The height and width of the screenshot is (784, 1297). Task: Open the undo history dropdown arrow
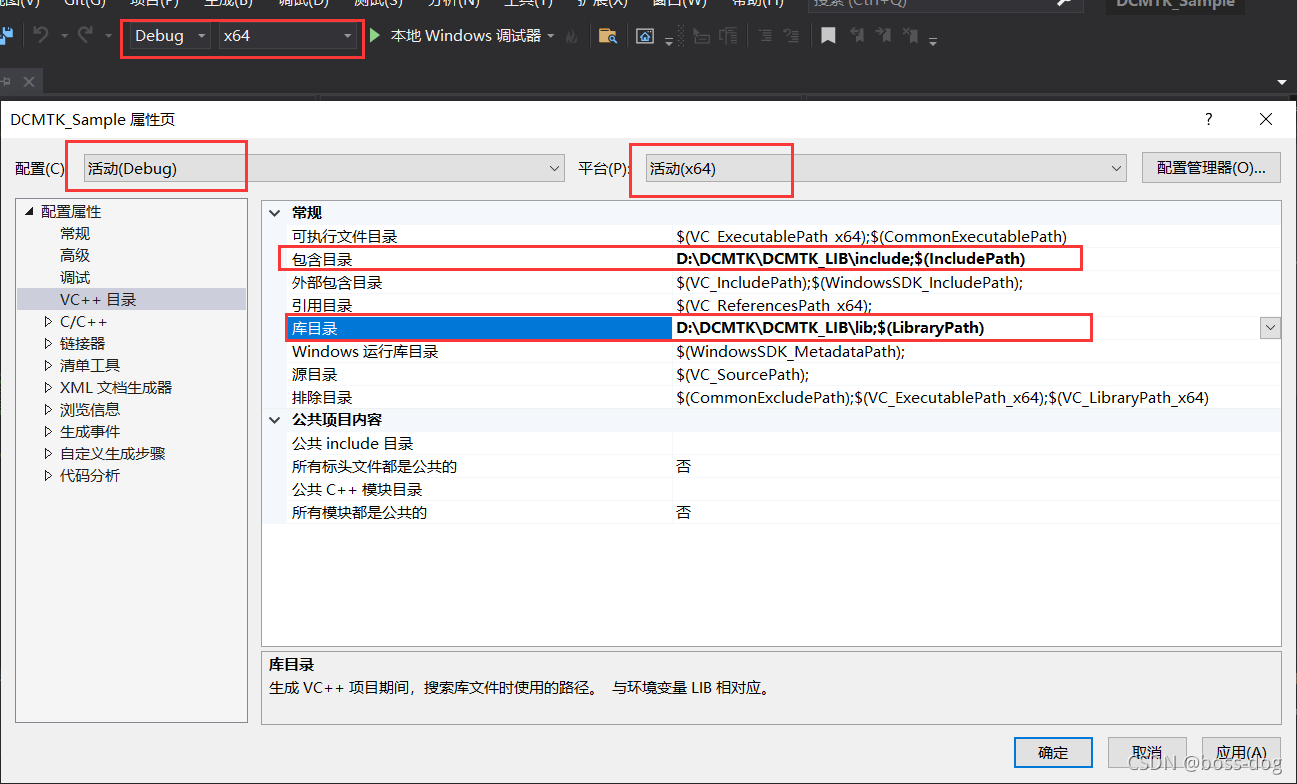pos(64,36)
